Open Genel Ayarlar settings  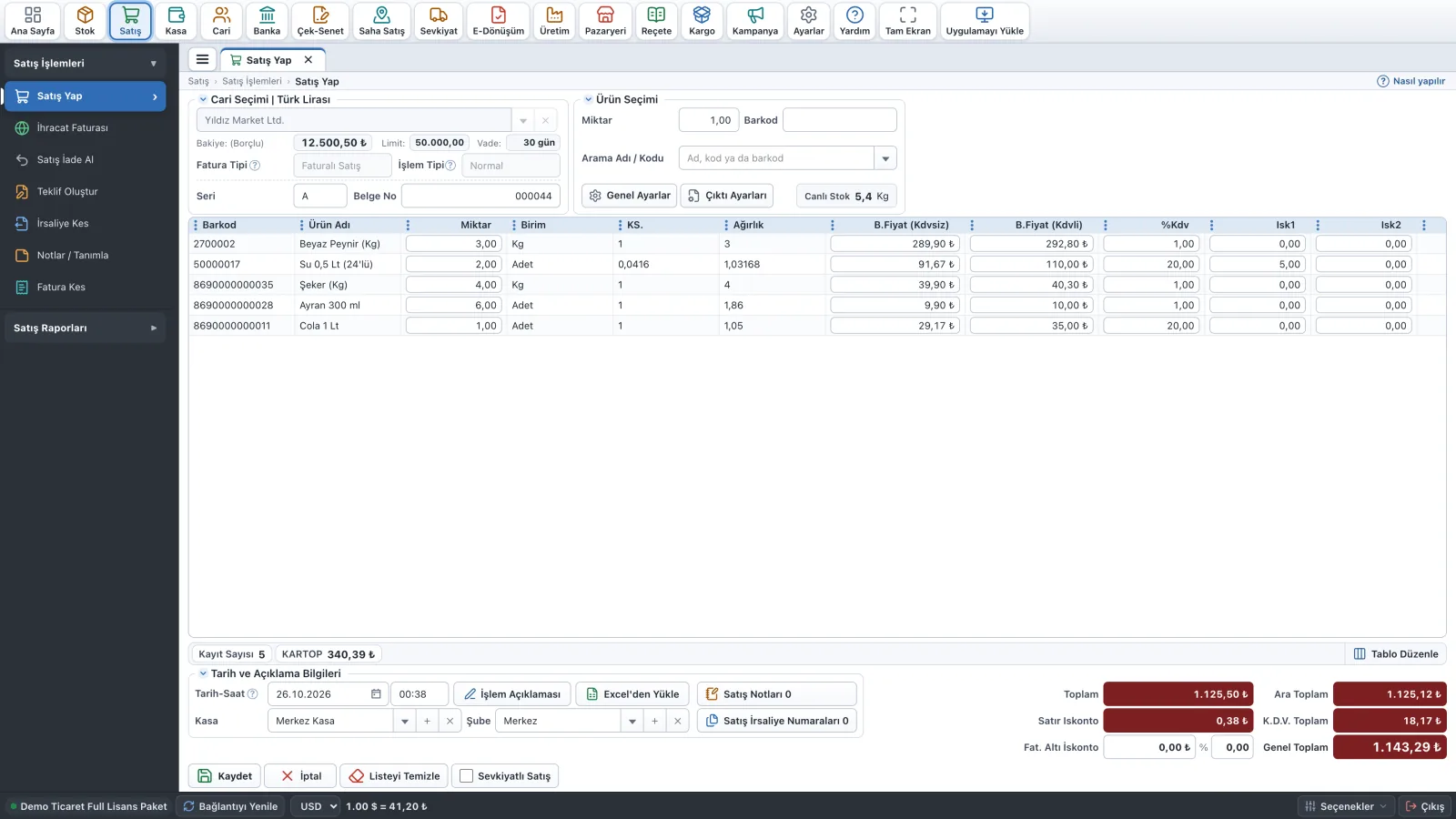(629, 196)
